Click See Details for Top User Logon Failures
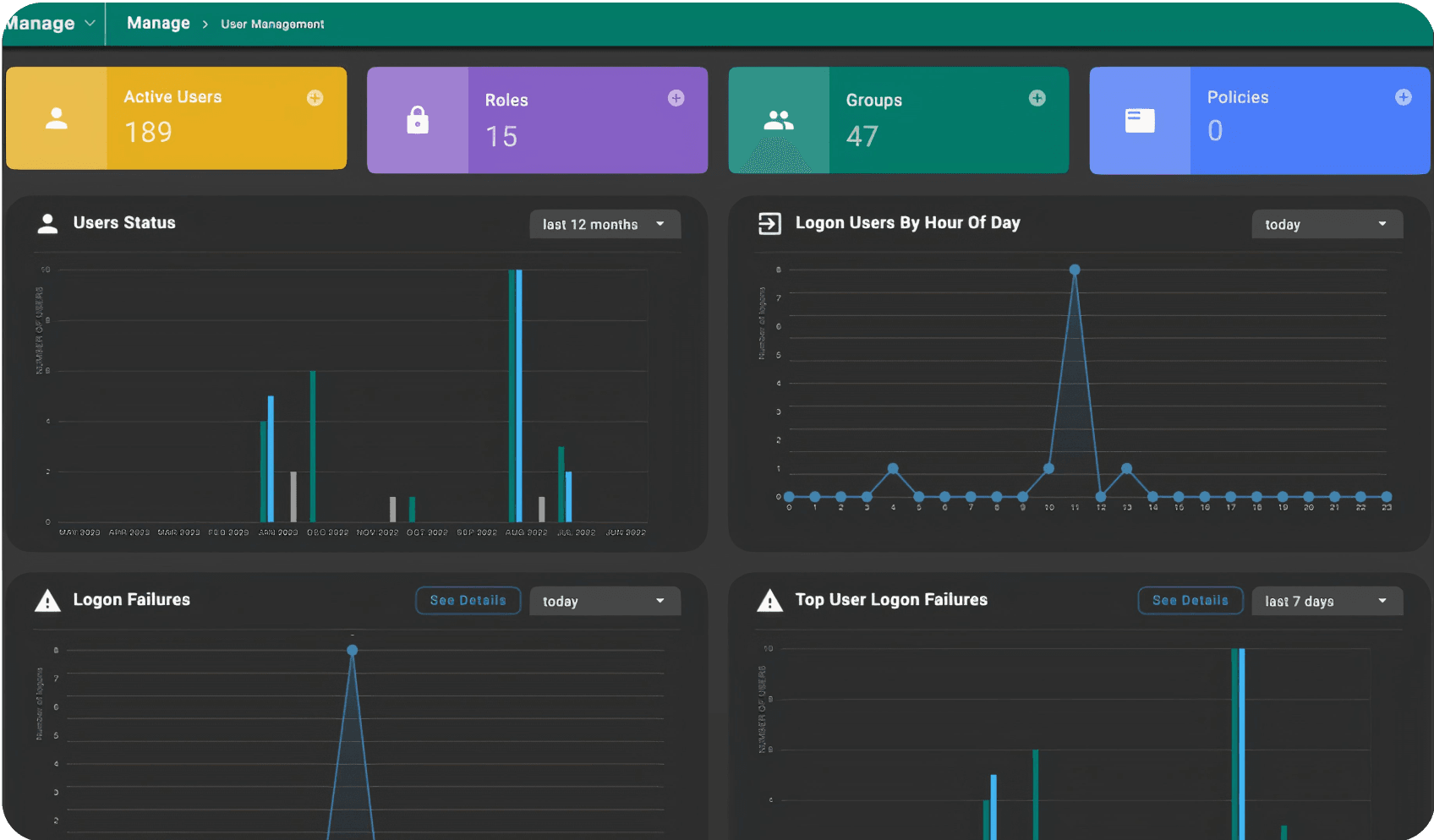1434x840 pixels. coord(1190,601)
